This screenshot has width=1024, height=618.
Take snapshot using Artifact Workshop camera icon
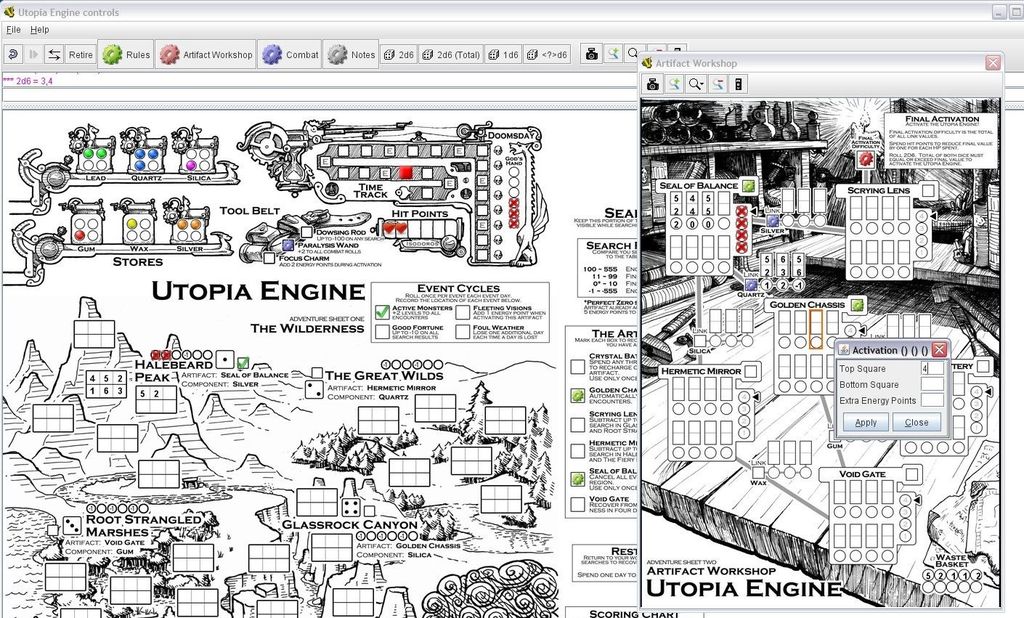[653, 85]
